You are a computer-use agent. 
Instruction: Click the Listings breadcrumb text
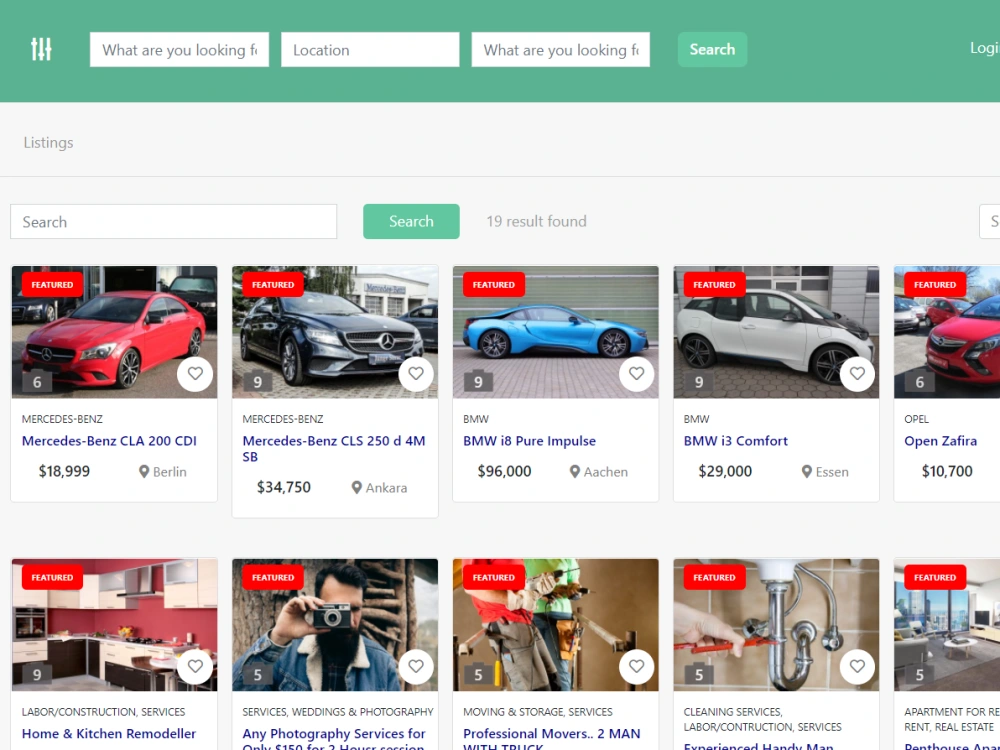(48, 142)
